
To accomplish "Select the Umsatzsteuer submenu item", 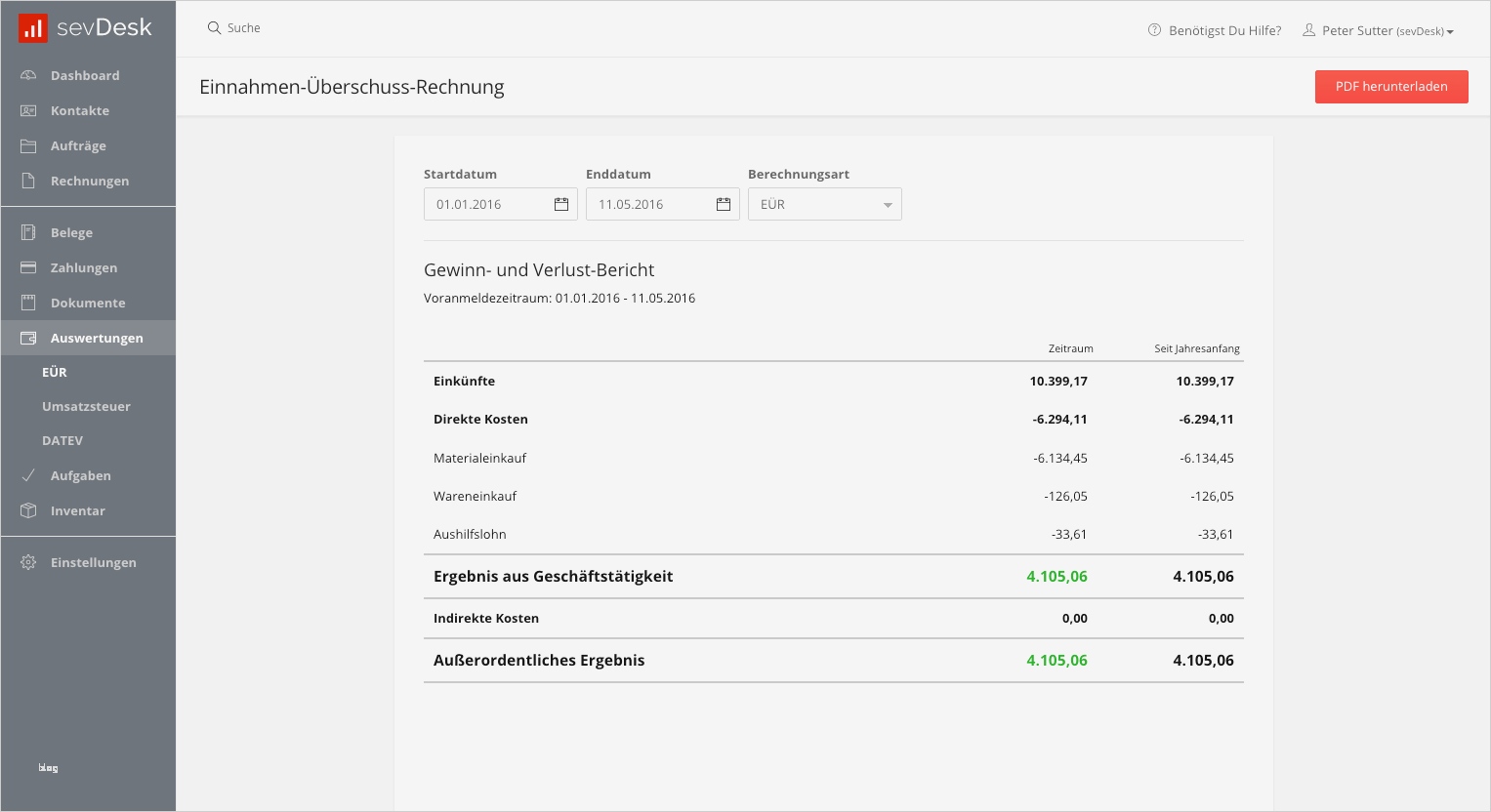I will tap(86, 406).
